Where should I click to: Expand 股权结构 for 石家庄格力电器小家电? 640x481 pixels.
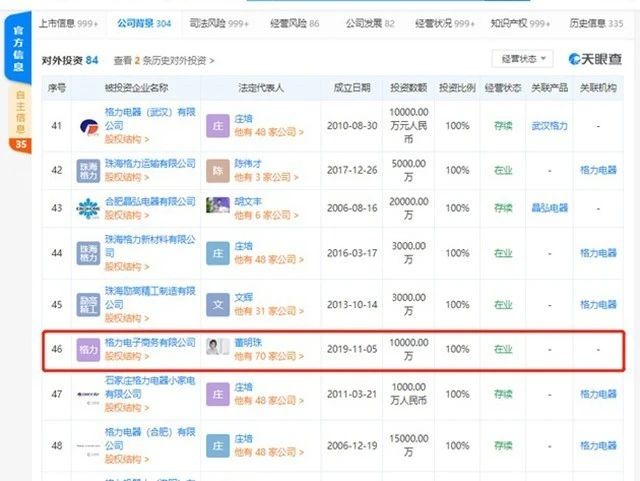tap(127, 408)
